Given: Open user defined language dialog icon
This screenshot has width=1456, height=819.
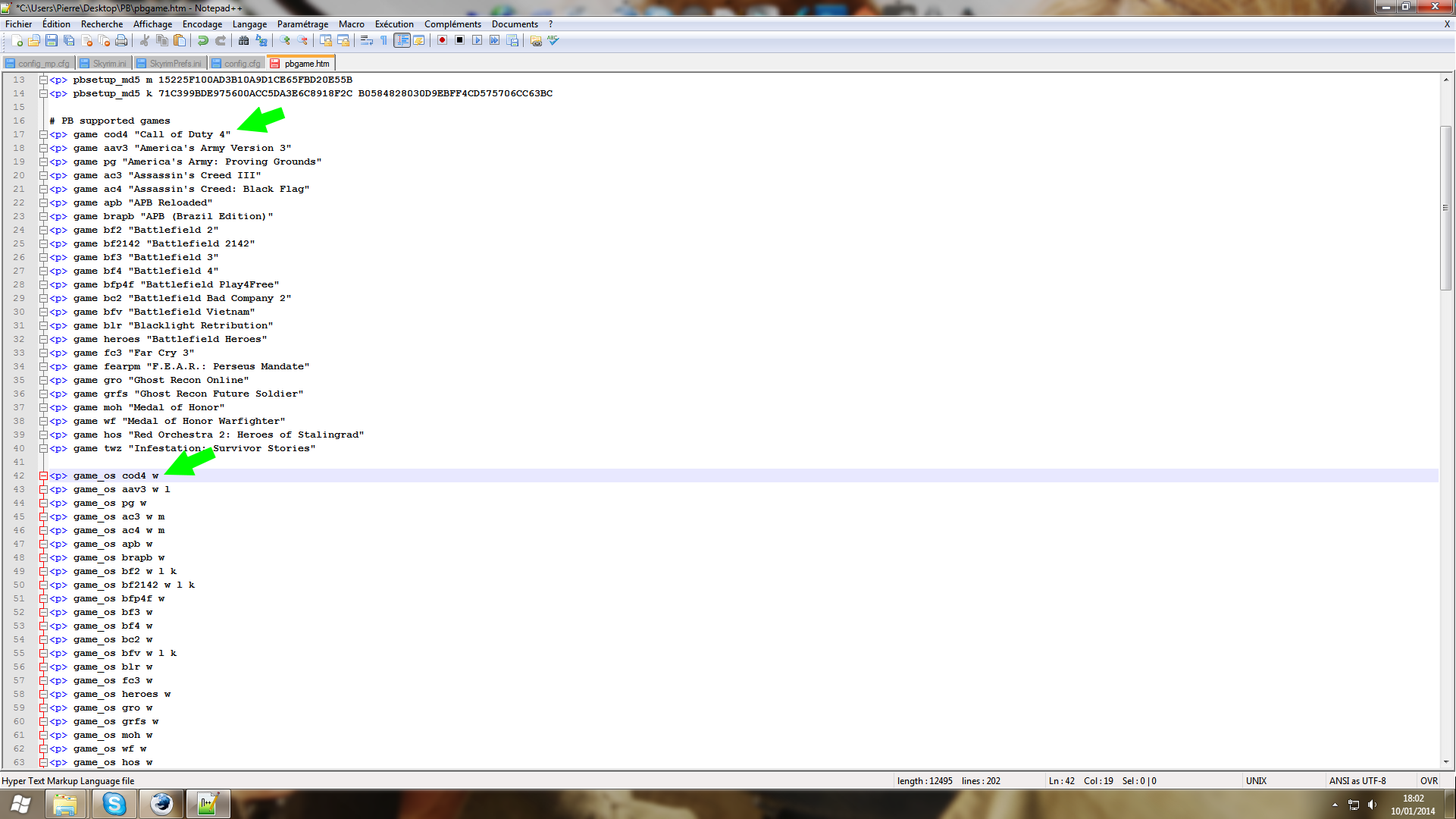Looking at the screenshot, I should click(x=418, y=41).
